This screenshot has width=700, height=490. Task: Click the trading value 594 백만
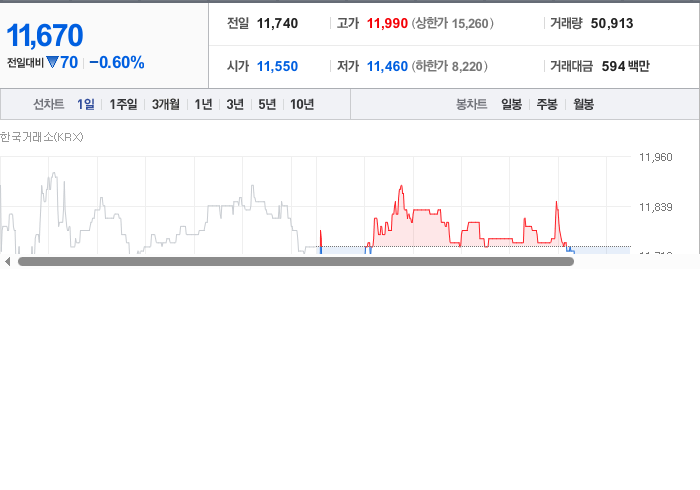click(x=625, y=66)
